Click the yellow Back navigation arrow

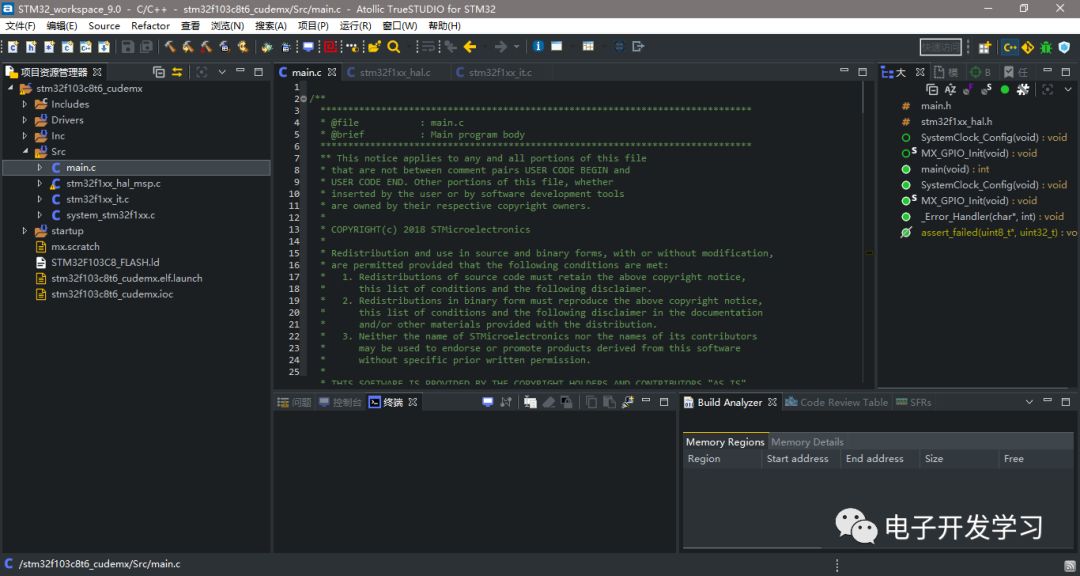click(x=470, y=47)
